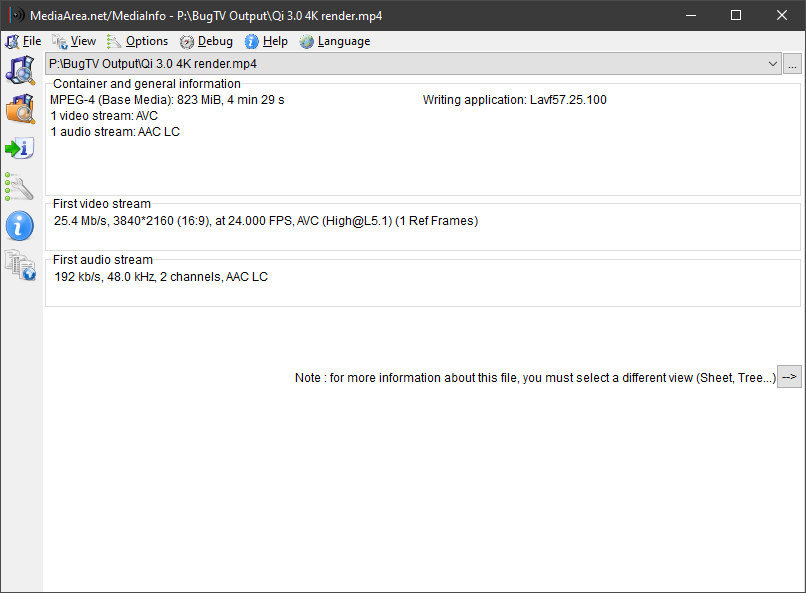Open Preferences via the wrench sidebar icon
The height and width of the screenshot is (593, 806).
[x=20, y=186]
